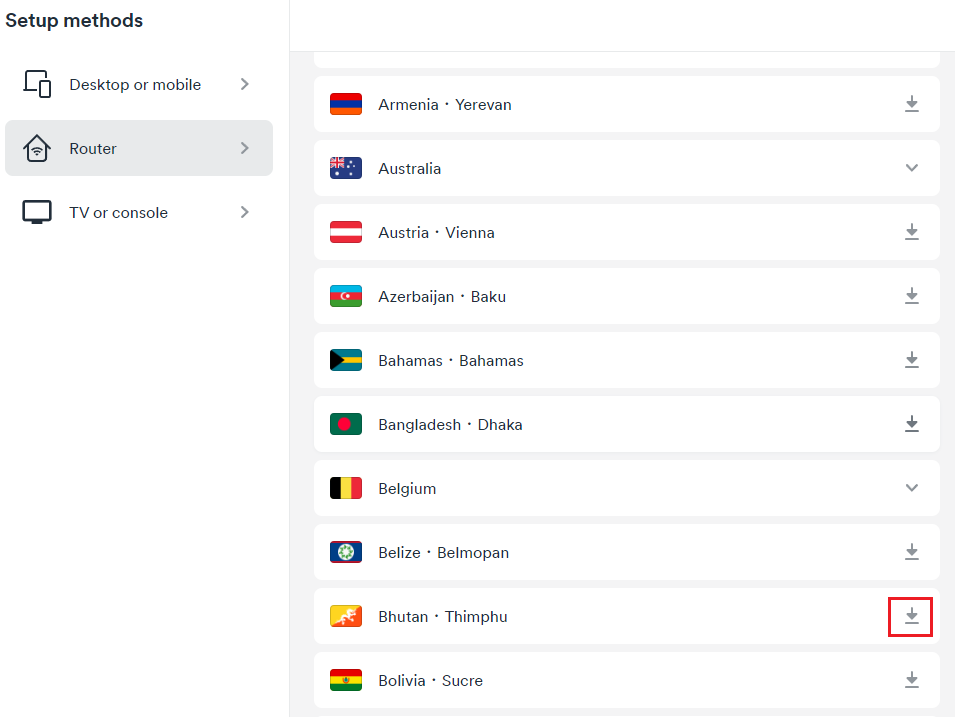Viewport: 955px width, 717px height.
Task: Download the Belize Belmopan configuration file
Action: [911, 552]
